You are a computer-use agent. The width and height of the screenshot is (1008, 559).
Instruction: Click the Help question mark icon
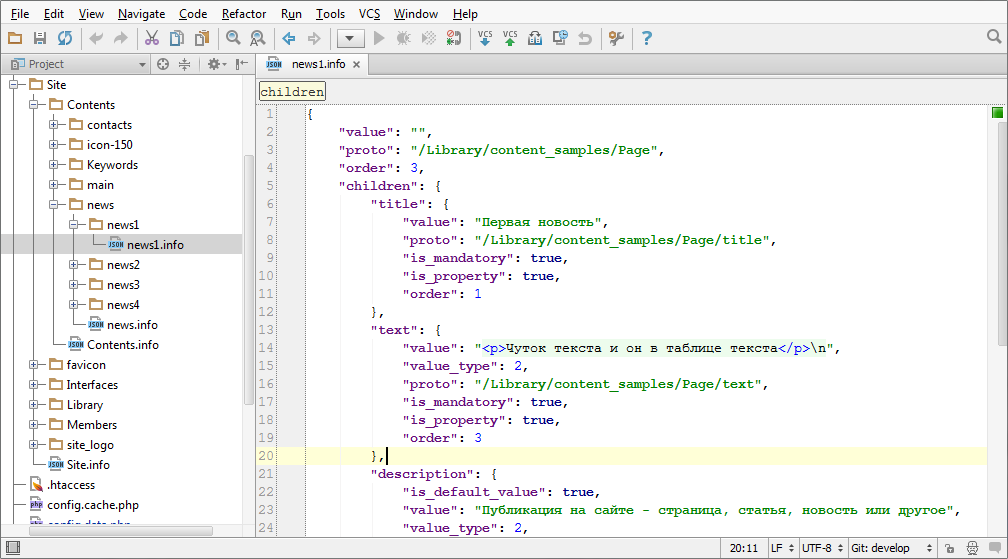(647, 38)
